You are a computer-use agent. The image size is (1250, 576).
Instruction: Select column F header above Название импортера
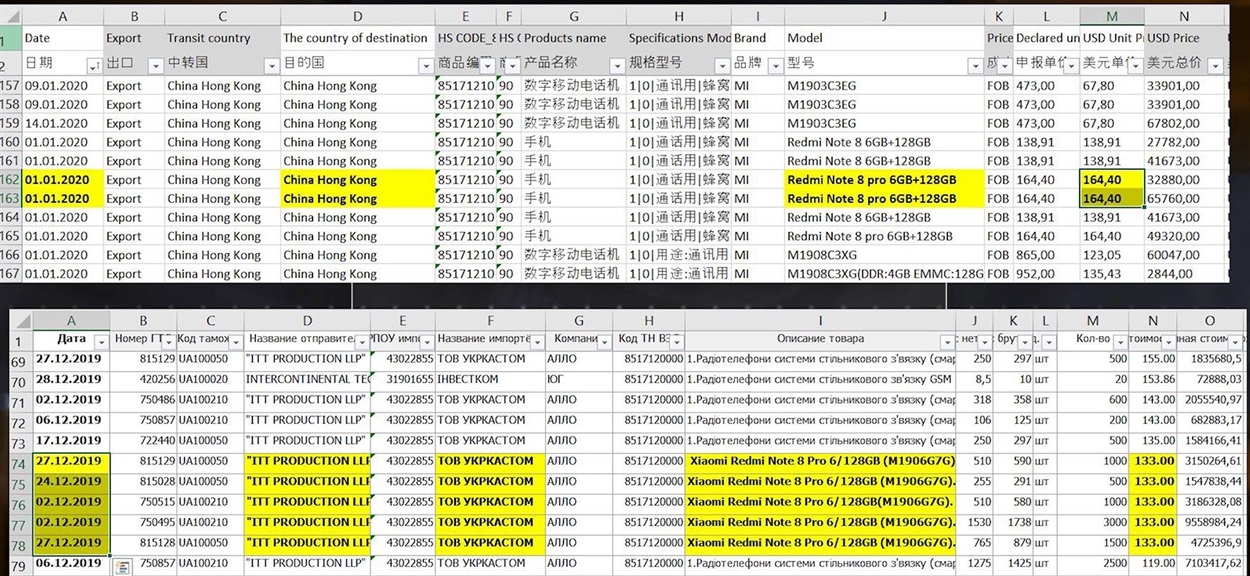tap(491, 320)
